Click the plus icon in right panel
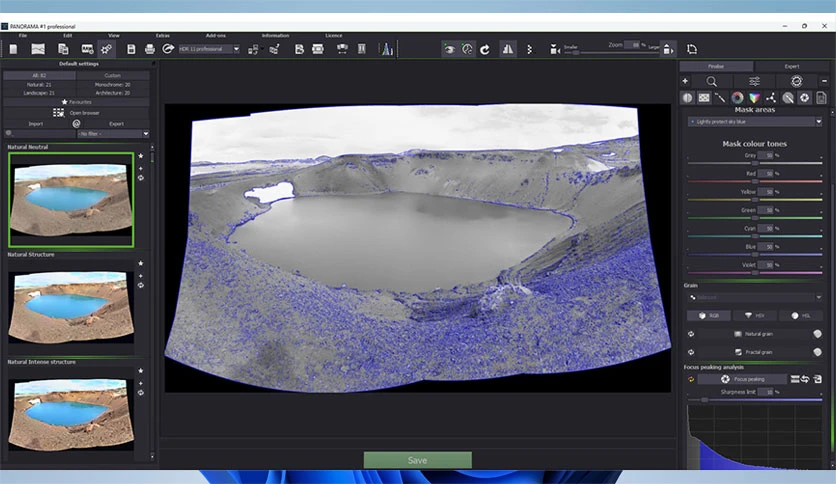Image resolution: width=836 pixels, height=484 pixels. click(685, 81)
